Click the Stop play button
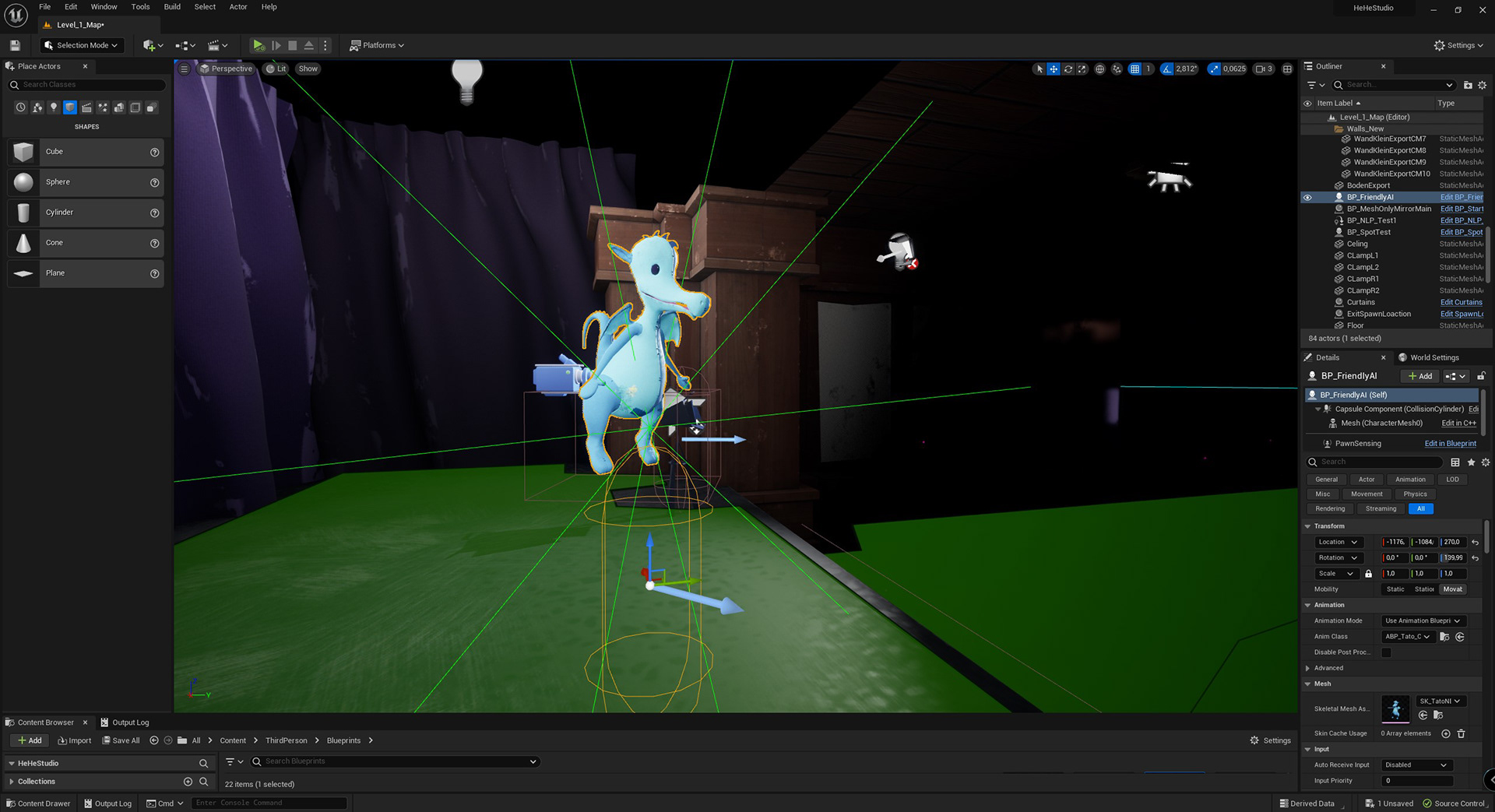This screenshot has height=812, width=1495. point(292,45)
